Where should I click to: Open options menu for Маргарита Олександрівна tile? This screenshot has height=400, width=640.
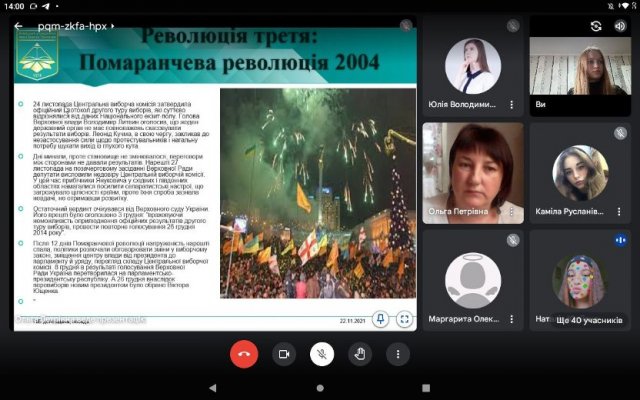click(511, 319)
